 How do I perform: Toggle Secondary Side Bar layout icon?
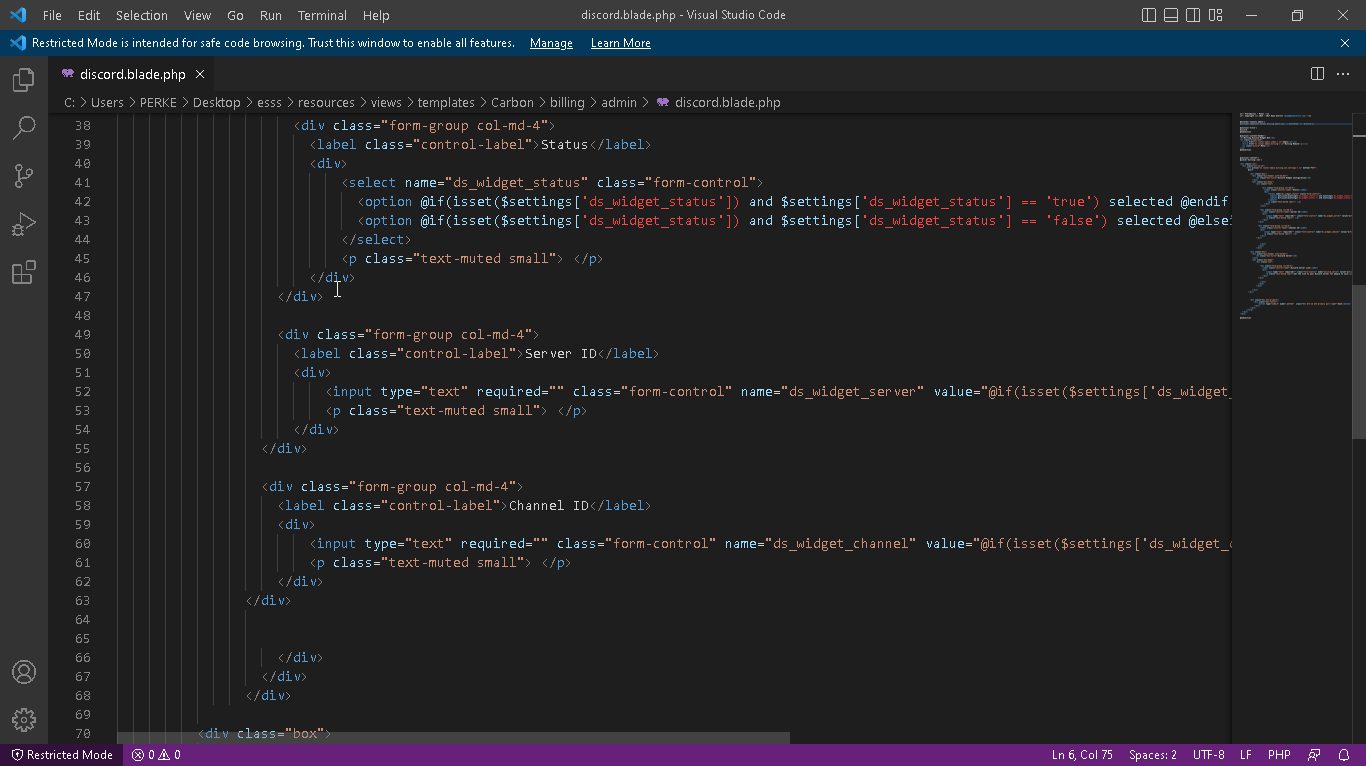click(1193, 15)
